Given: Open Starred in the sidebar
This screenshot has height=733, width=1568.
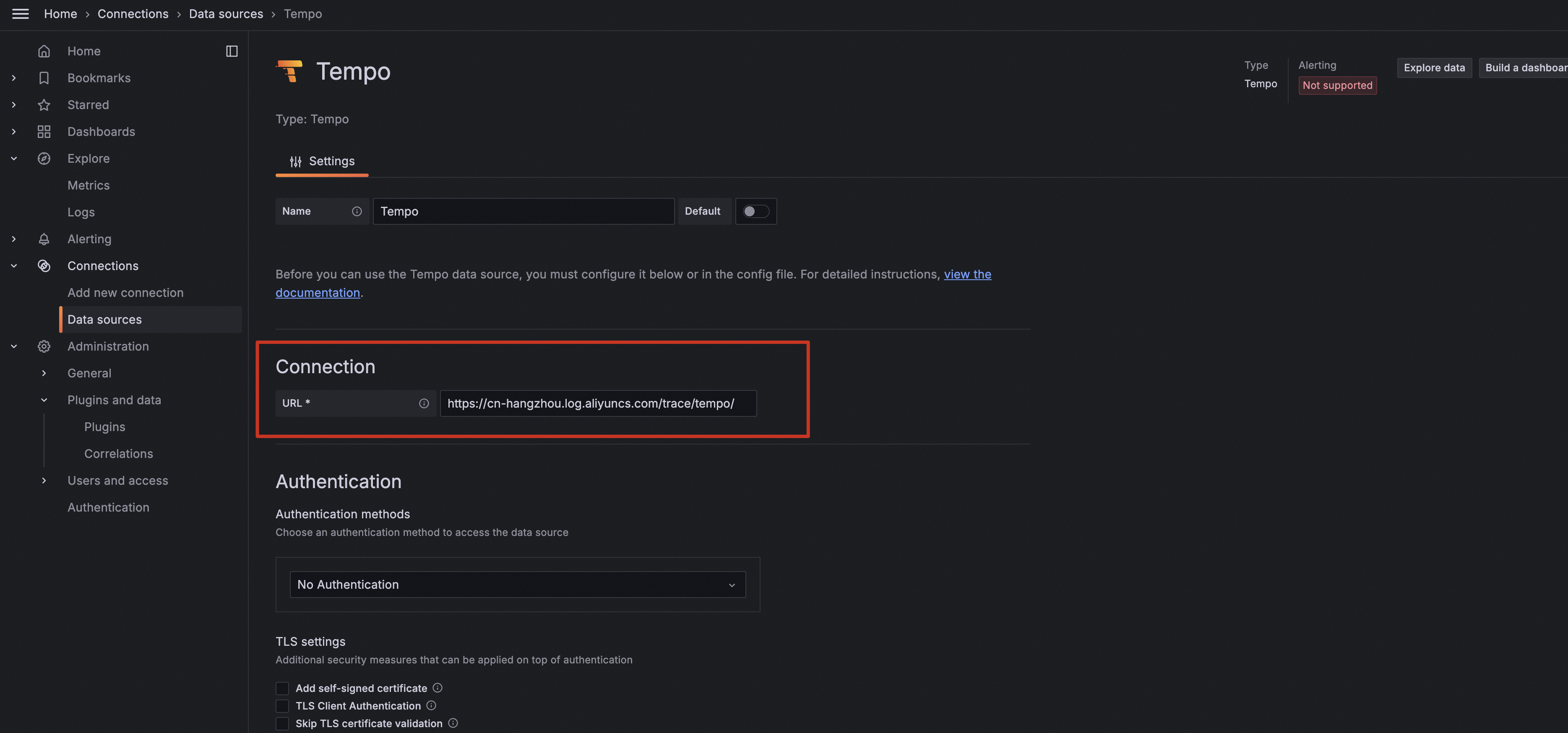Looking at the screenshot, I should point(88,105).
